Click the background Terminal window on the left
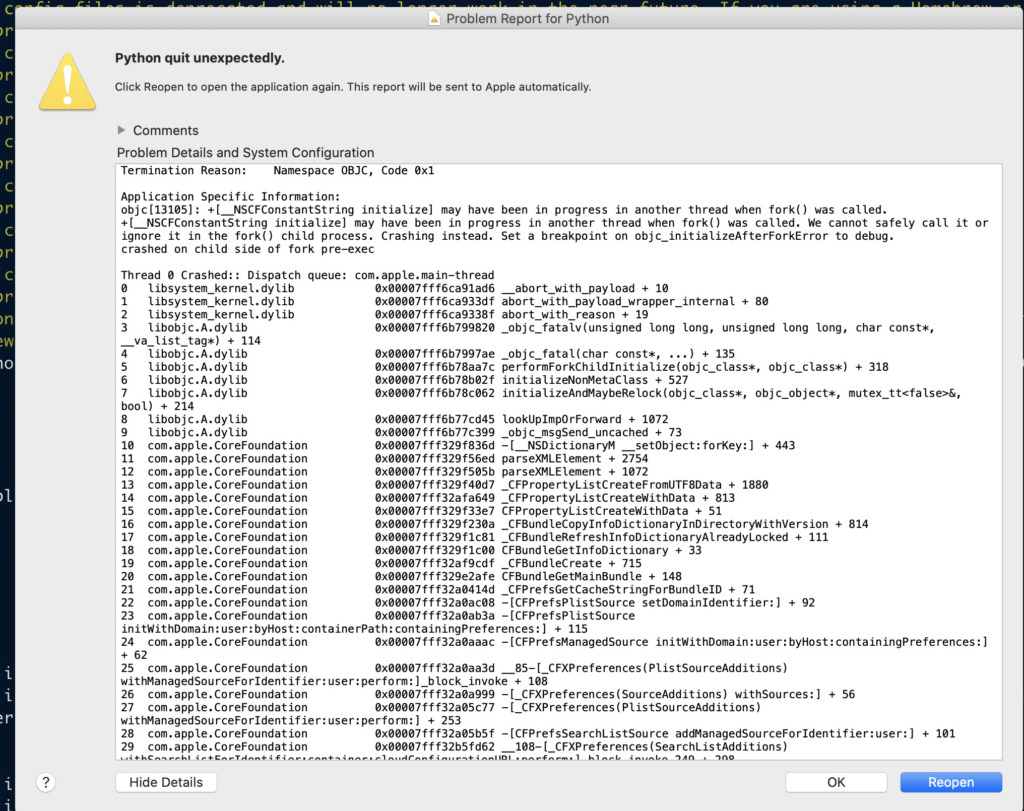 point(7,400)
